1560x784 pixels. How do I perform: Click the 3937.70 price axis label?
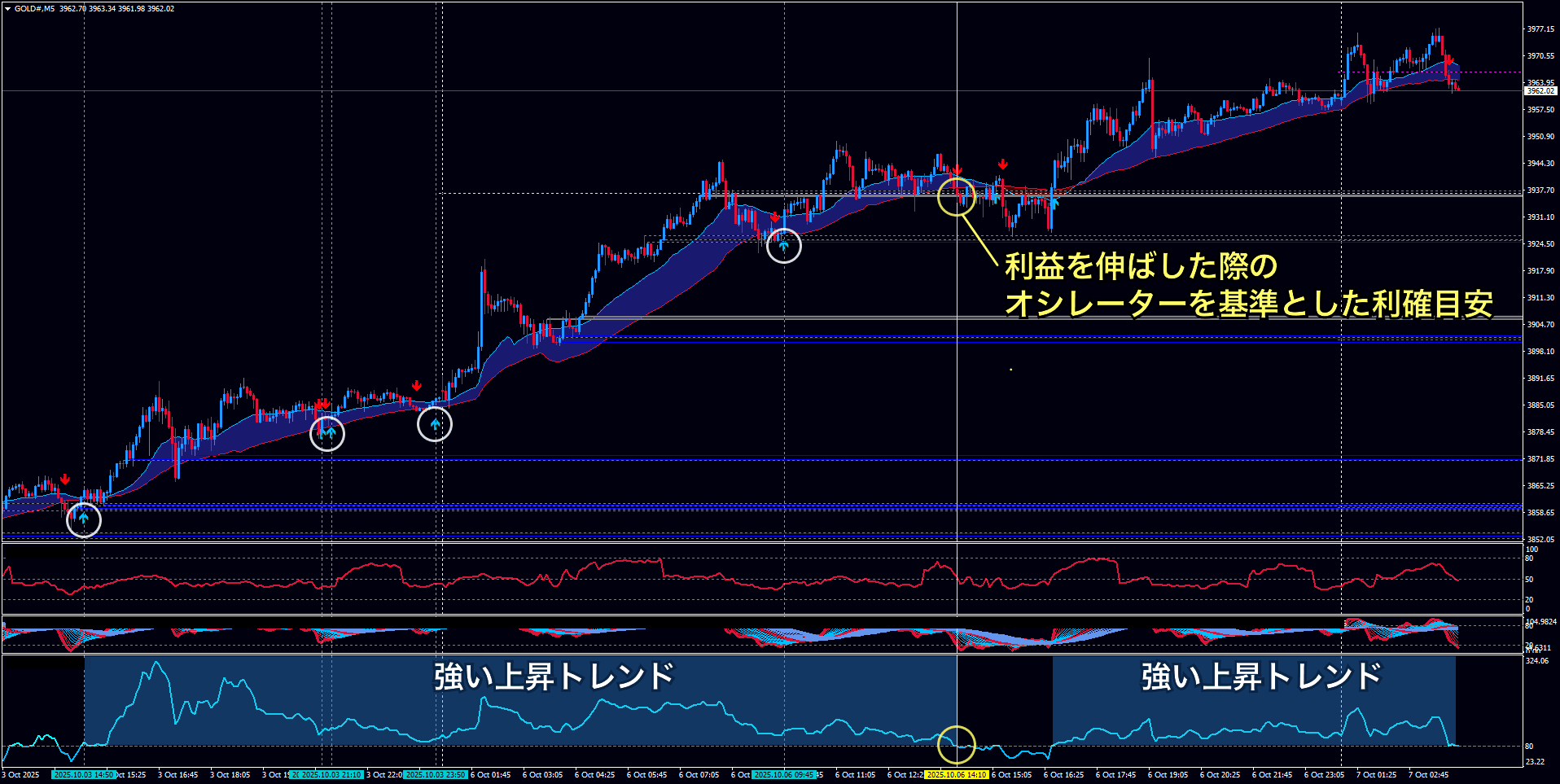[x=1540, y=191]
